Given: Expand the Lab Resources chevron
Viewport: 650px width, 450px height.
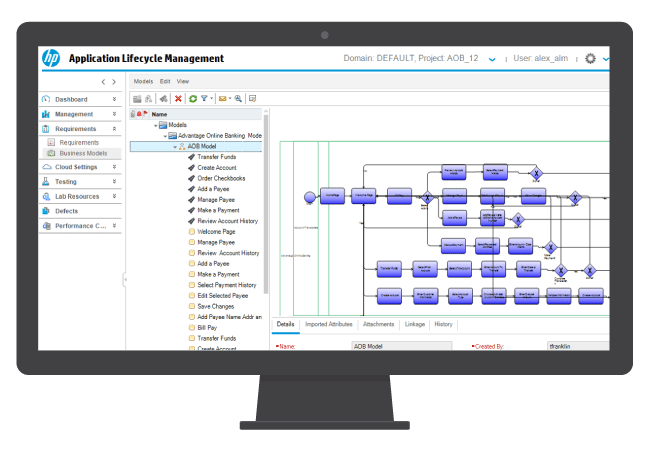Looking at the screenshot, I should (x=114, y=196).
